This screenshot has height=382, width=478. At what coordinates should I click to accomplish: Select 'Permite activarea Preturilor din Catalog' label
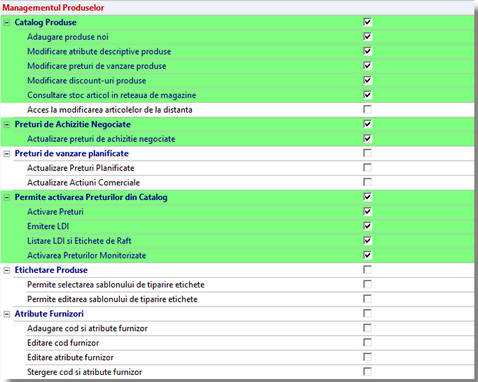[x=91, y=197]
